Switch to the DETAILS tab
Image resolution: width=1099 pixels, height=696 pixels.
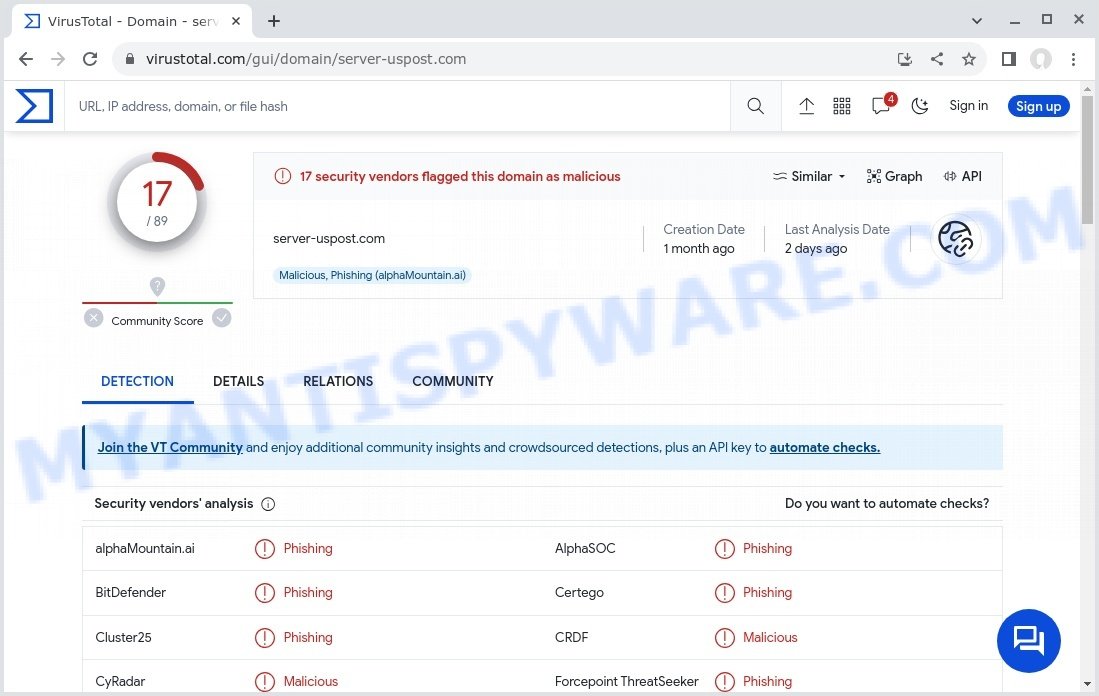point(238,381)
